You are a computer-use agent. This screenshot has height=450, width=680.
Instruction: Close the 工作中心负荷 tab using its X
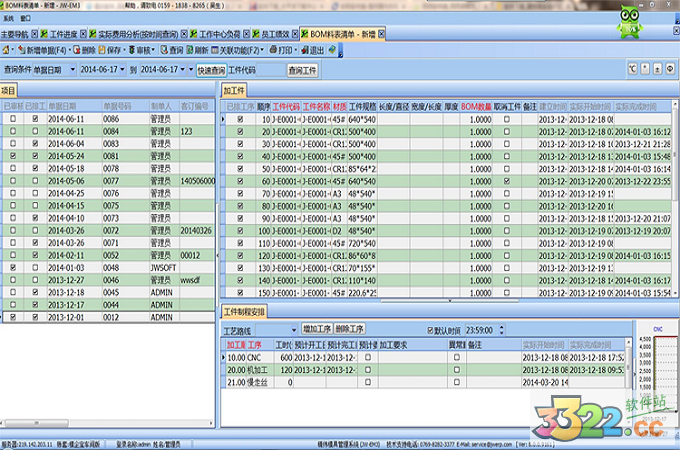point(246,34)
